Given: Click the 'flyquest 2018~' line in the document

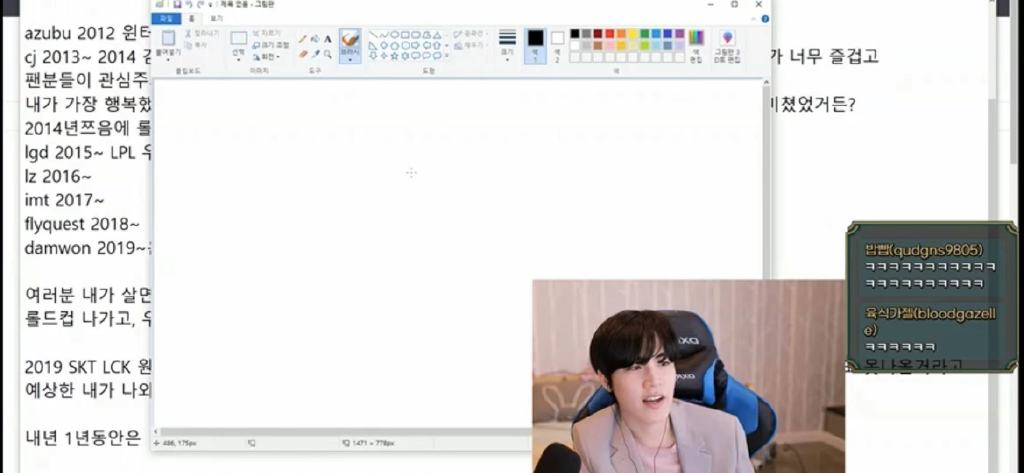Looking at the screenshot, I should pyautogui.click(x=82, y=224).
